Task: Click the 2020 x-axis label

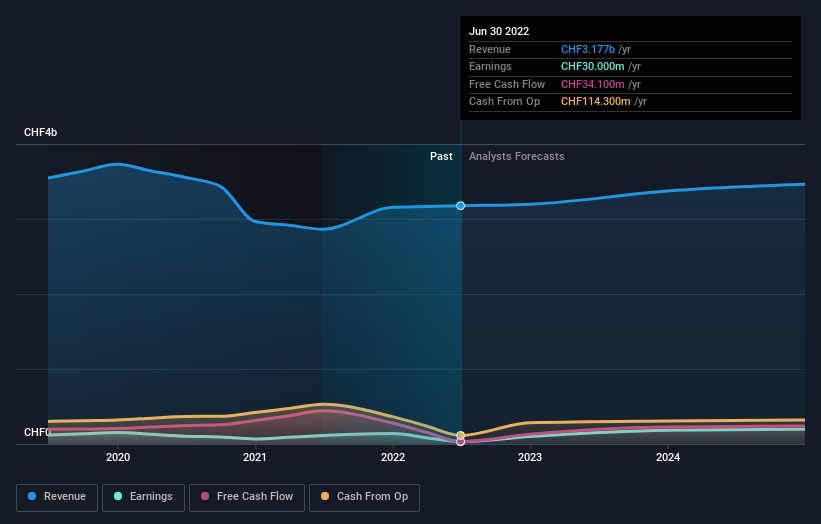Action: pyautogui.click(x=118, y=457)
